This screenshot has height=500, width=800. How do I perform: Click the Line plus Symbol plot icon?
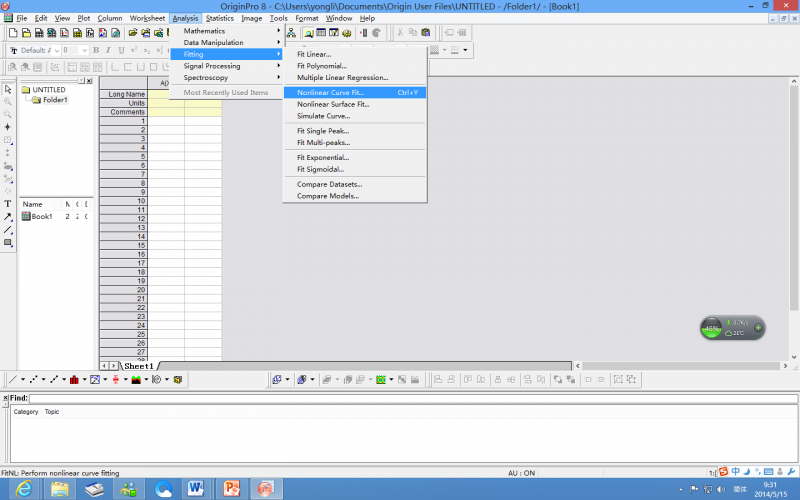click(x=54, y=380)
